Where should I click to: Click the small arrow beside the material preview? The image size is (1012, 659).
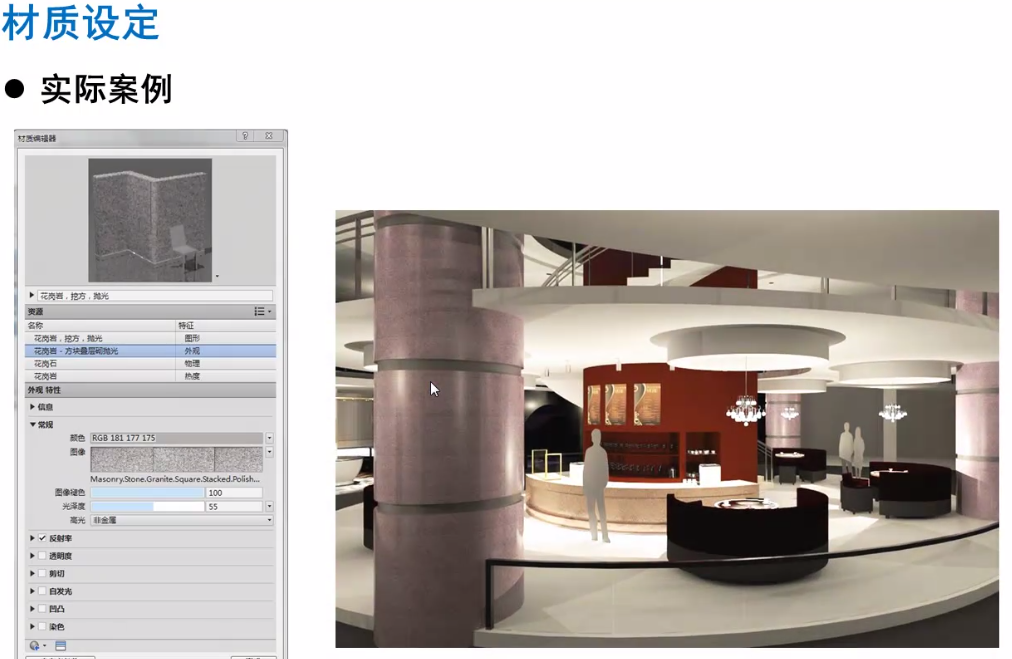(217, 274)
